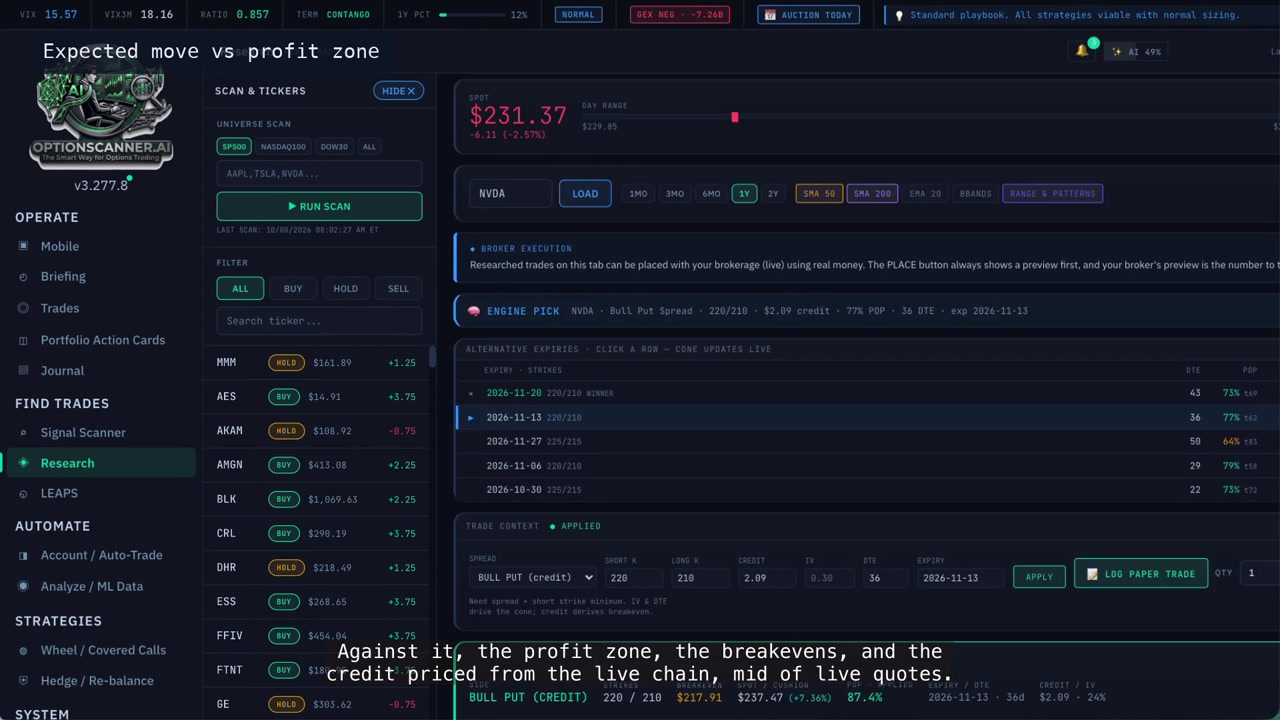
Task: Click the APPLY trade context button
Action: (x=1039, y=577)
